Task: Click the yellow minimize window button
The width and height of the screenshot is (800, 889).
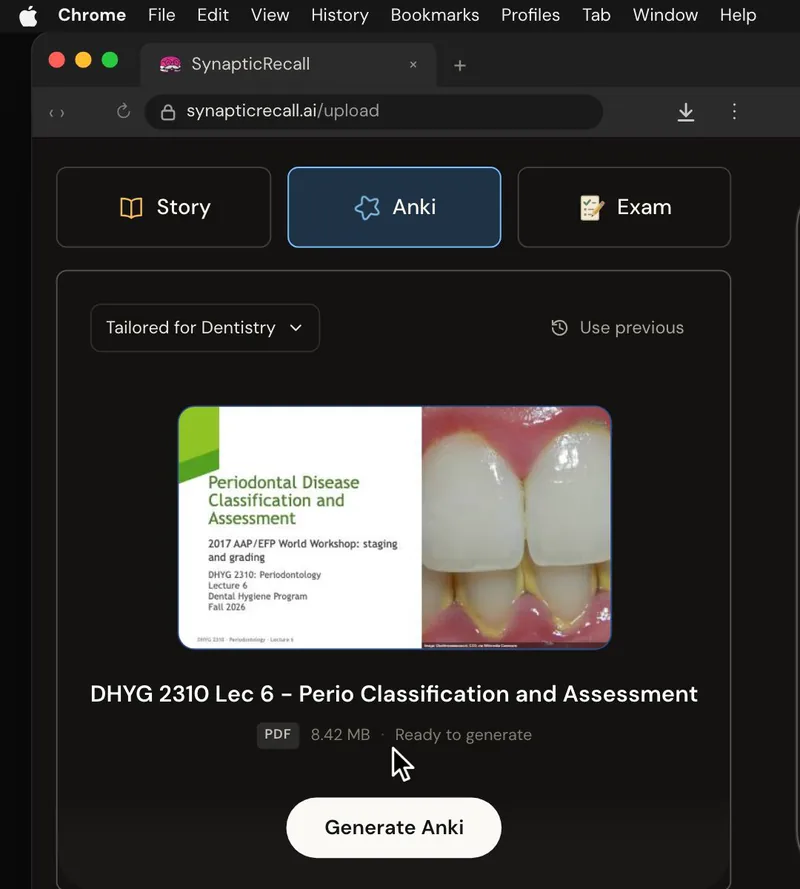Action: coord(83,60)
